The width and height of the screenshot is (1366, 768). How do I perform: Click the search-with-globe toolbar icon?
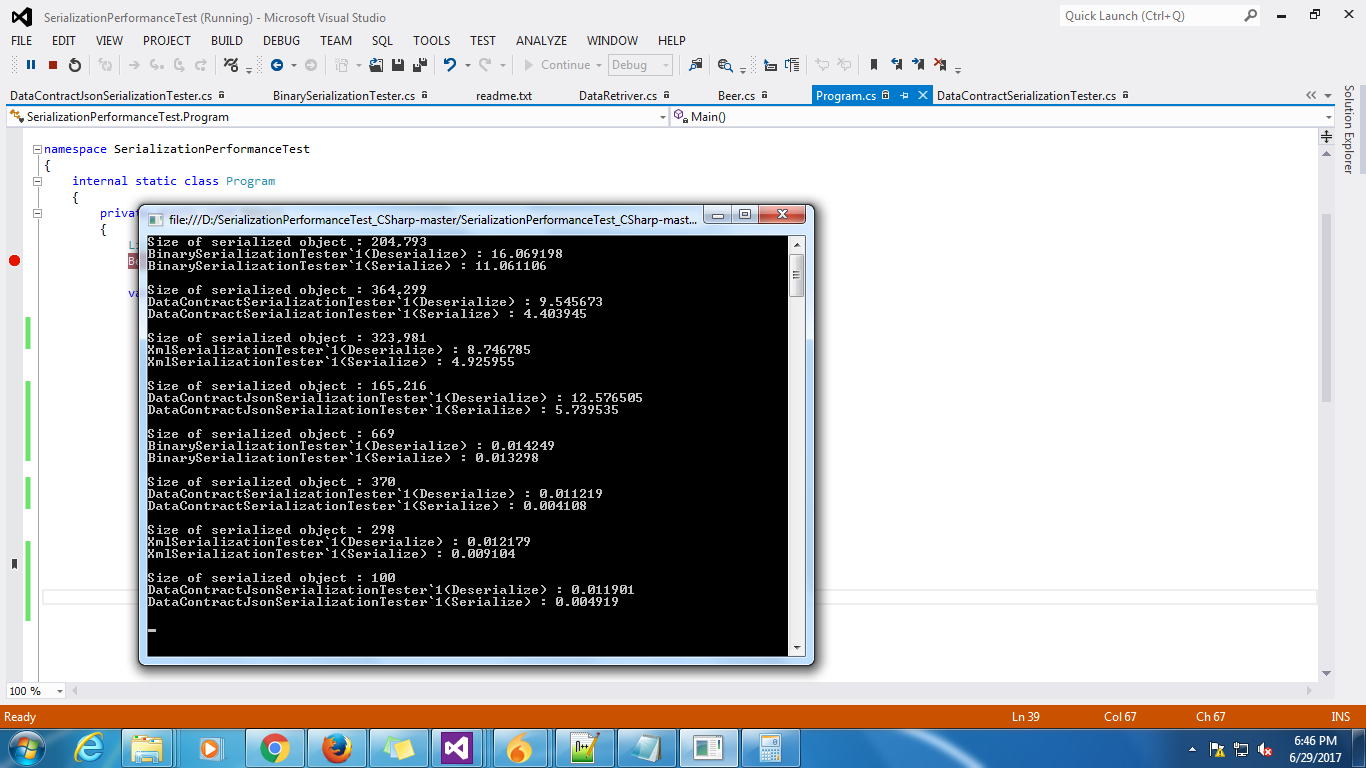tap(726, 65)
